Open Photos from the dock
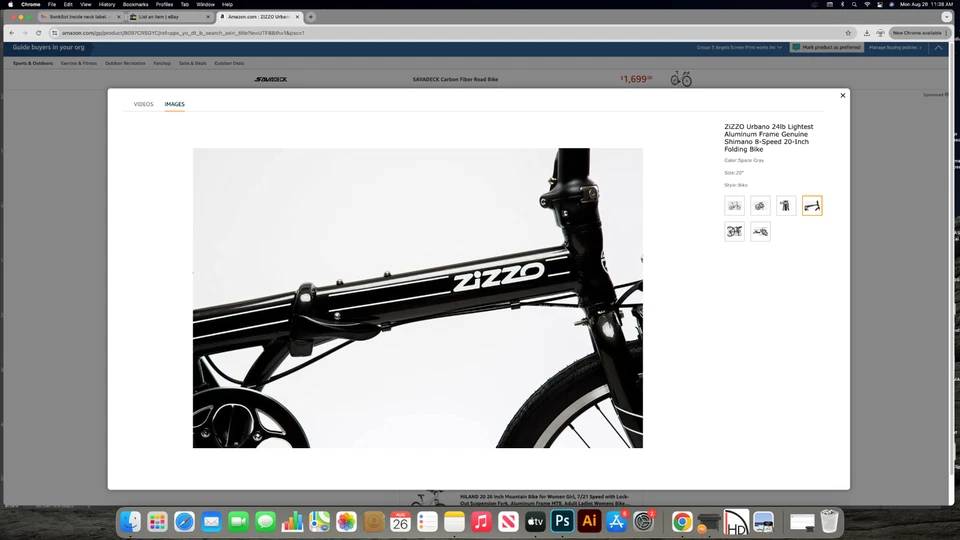 point(346,522)
